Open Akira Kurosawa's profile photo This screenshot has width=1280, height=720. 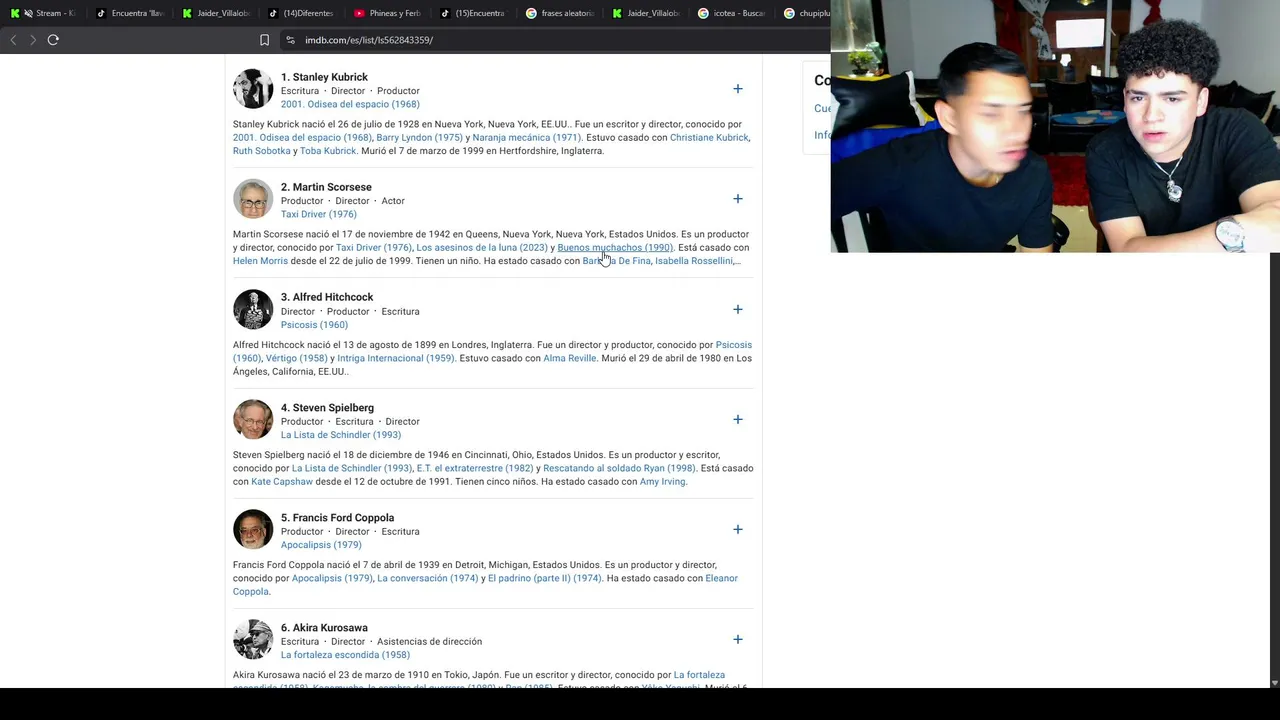click(x=253, y=639)
